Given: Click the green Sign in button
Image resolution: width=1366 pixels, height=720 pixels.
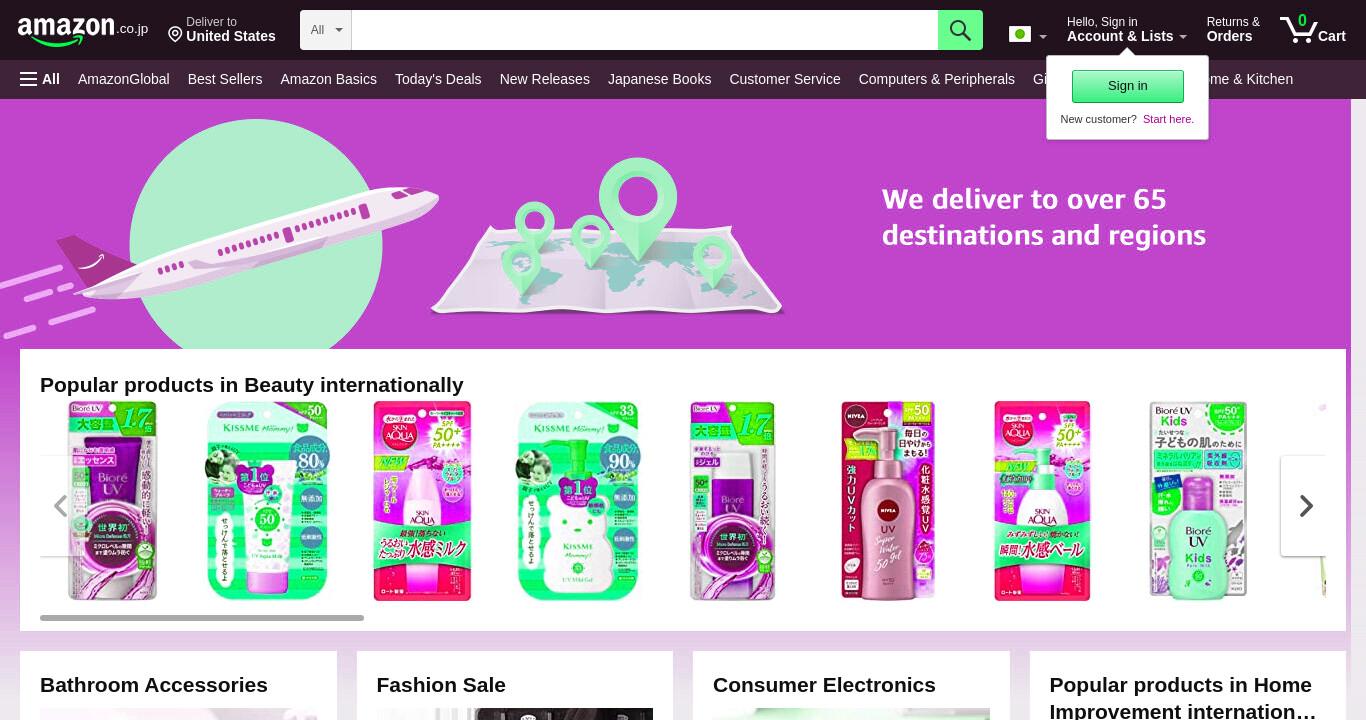Looking at the screenshot, I should click(x=1128, y=86).
